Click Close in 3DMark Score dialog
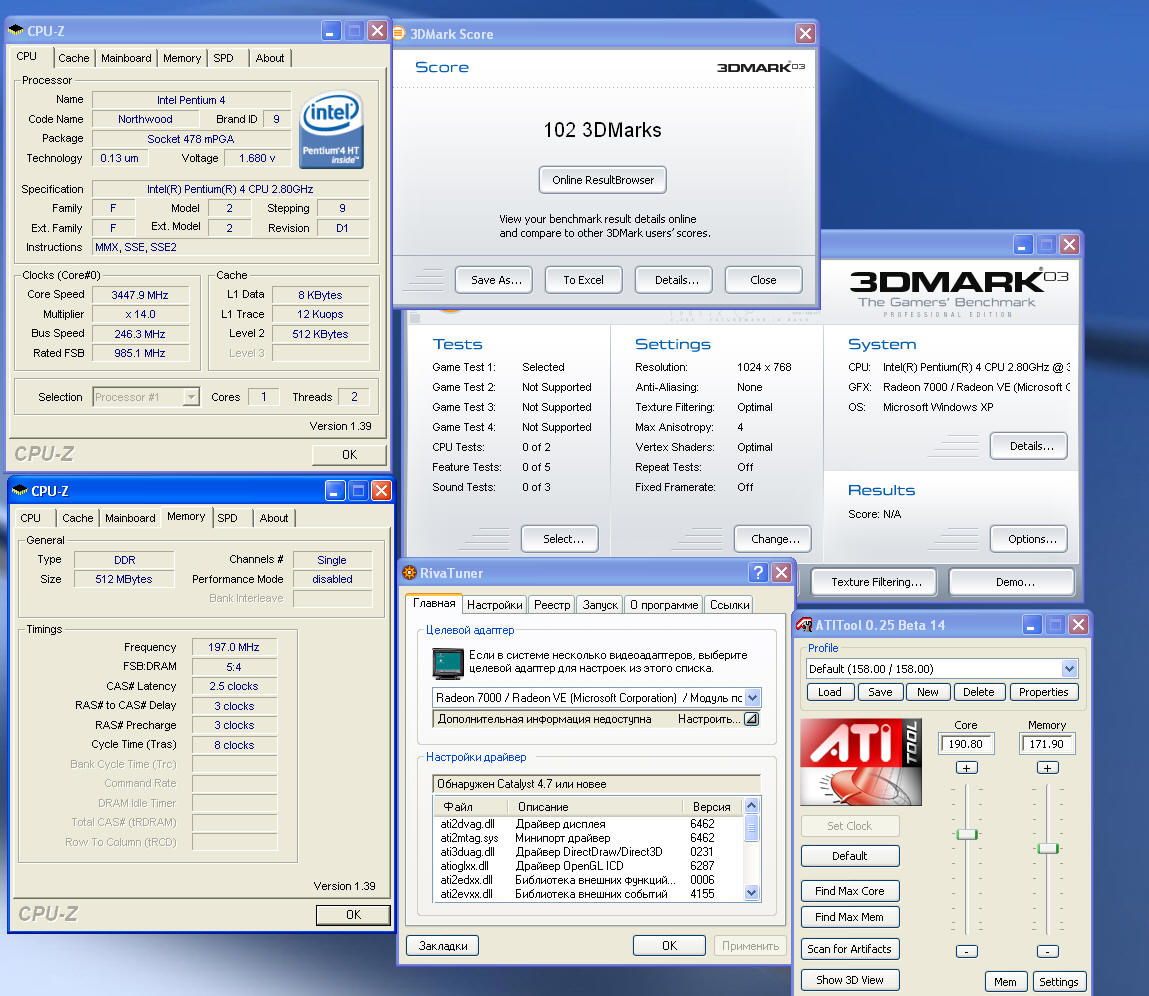This screenshot has width=1149, height=996. [763, 280]
